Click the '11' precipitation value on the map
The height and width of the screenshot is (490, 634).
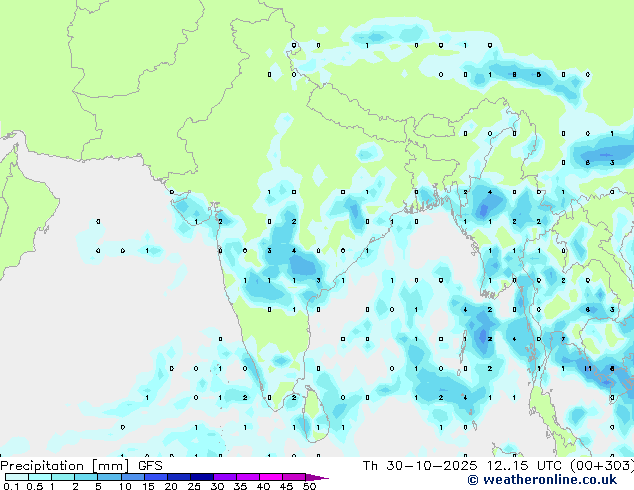click(588, 368)
